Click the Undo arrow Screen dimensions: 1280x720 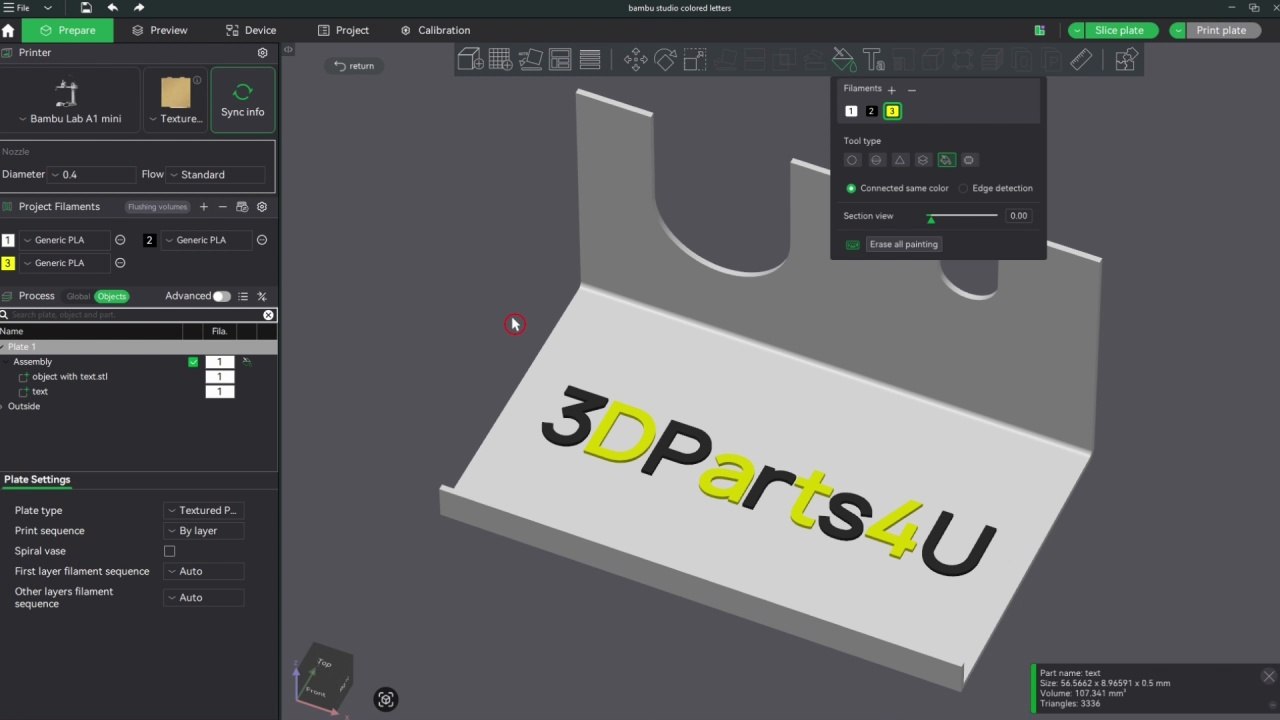pyautogui.click(x=112, y=8)
